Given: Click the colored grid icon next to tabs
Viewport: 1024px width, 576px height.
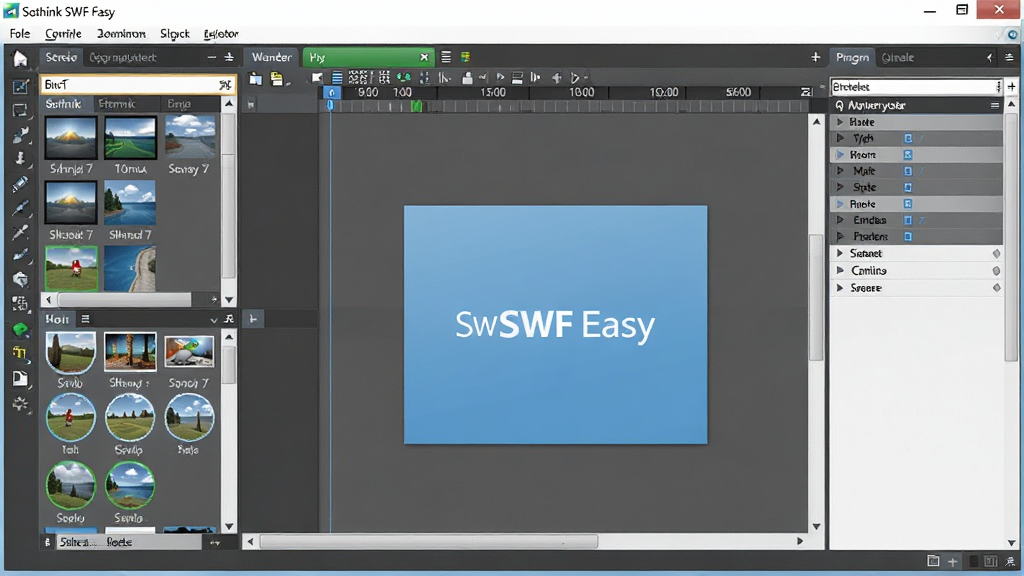Looking at the screenshot, I should point(466,57).
